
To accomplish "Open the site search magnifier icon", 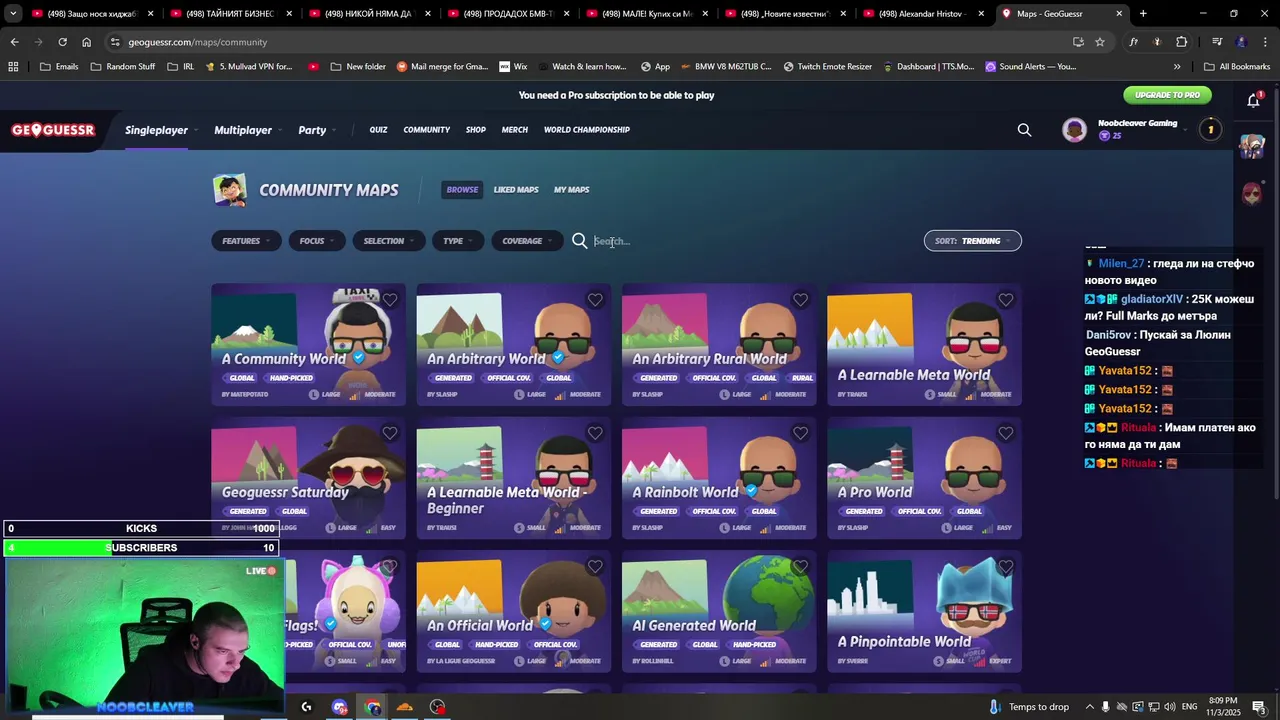I will coord(1024,130).
